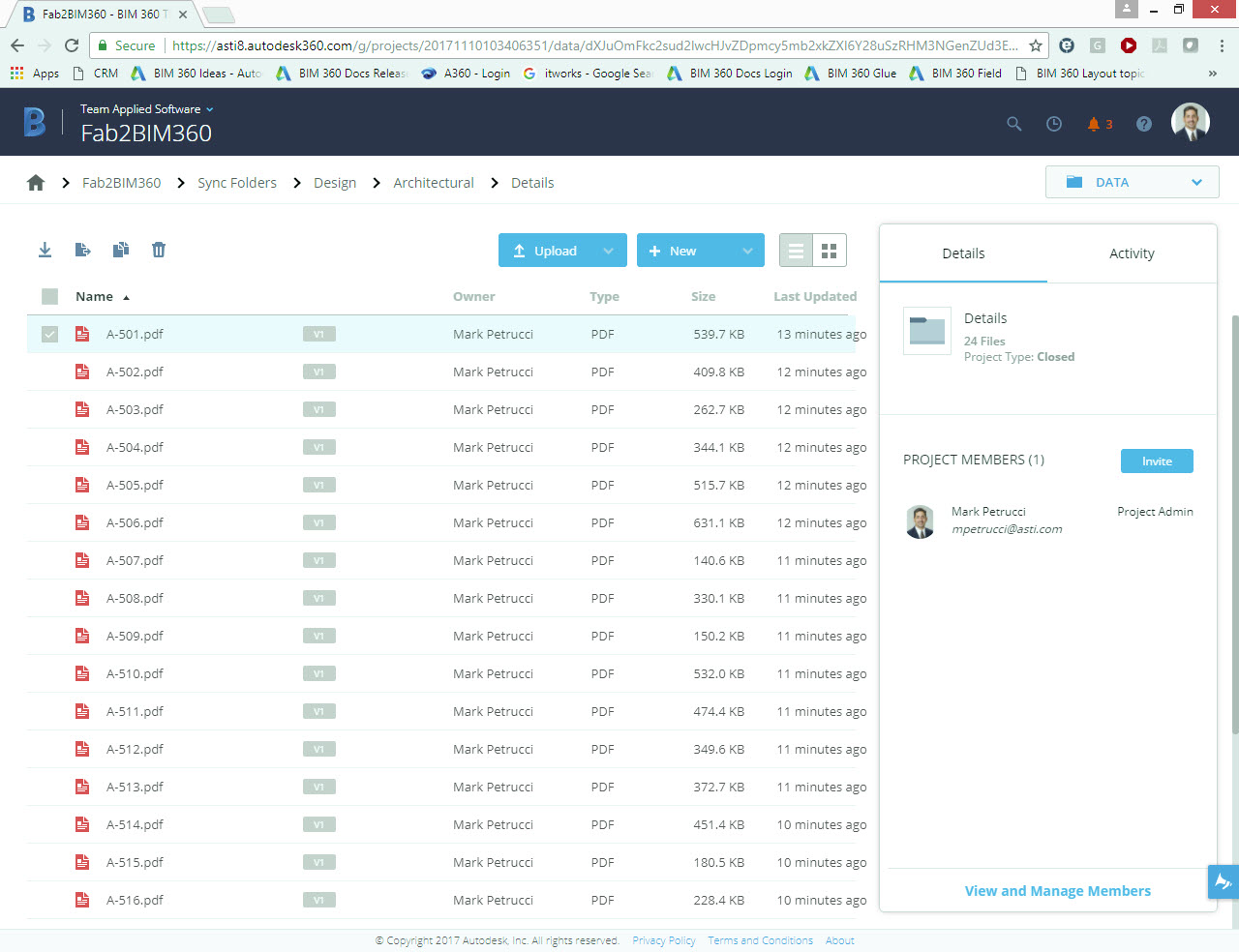
Task: Open Chrome menu three dots
Action: click(1222, 45)
